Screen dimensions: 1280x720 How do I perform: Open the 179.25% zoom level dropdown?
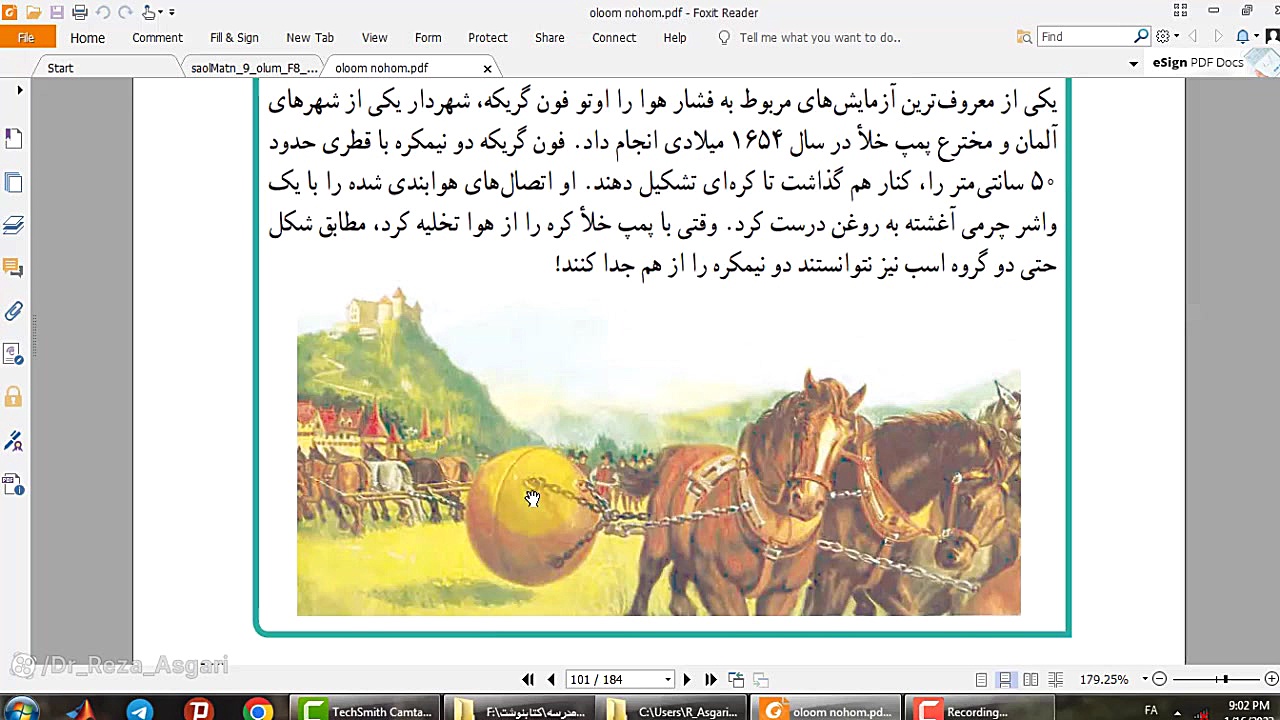pos(1144,679)
